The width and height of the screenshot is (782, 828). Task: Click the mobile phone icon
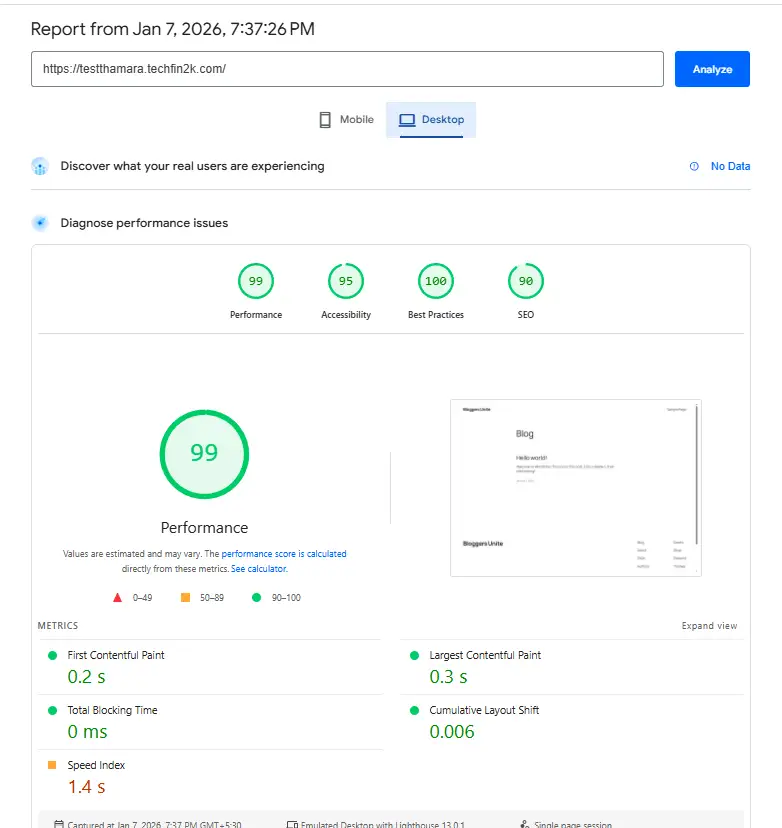(325, 120)
